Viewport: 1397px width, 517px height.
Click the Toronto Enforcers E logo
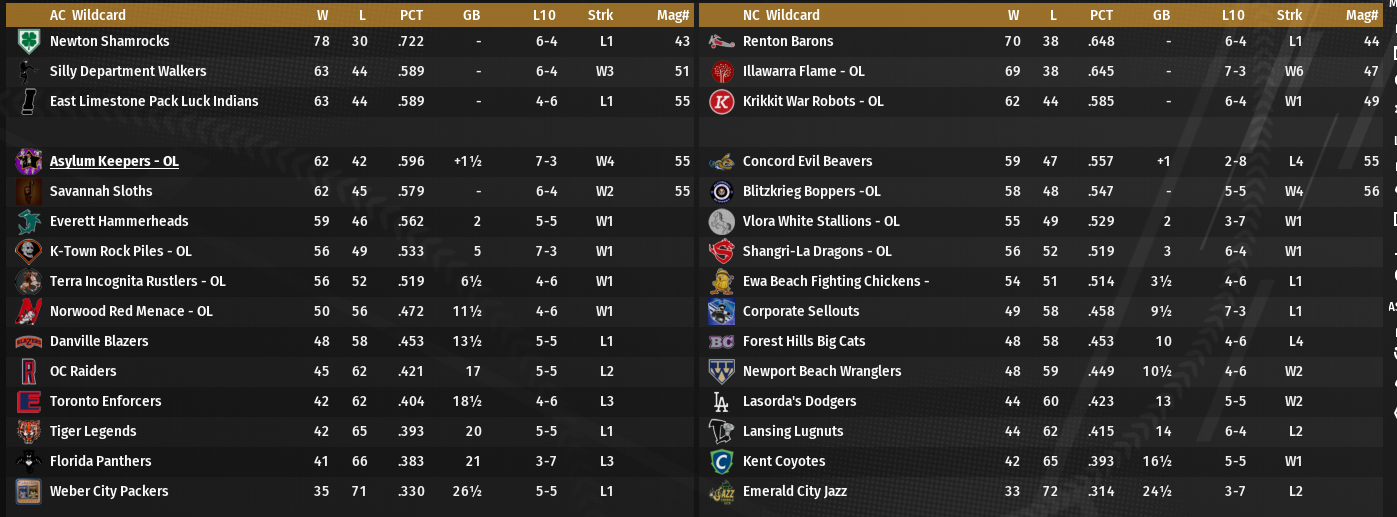coord(28,401)
